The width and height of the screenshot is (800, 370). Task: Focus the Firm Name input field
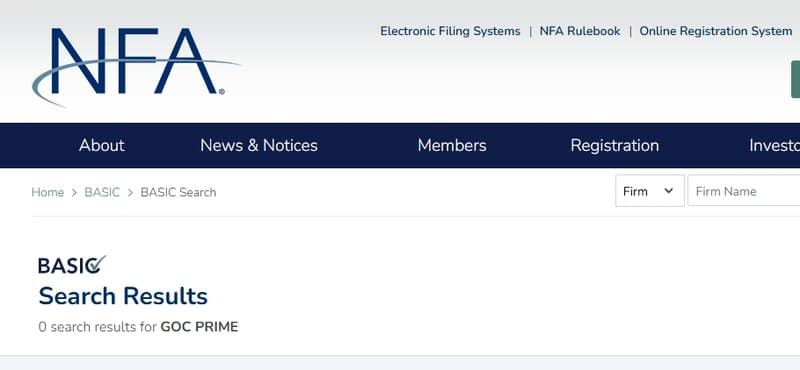pos(744,191)
